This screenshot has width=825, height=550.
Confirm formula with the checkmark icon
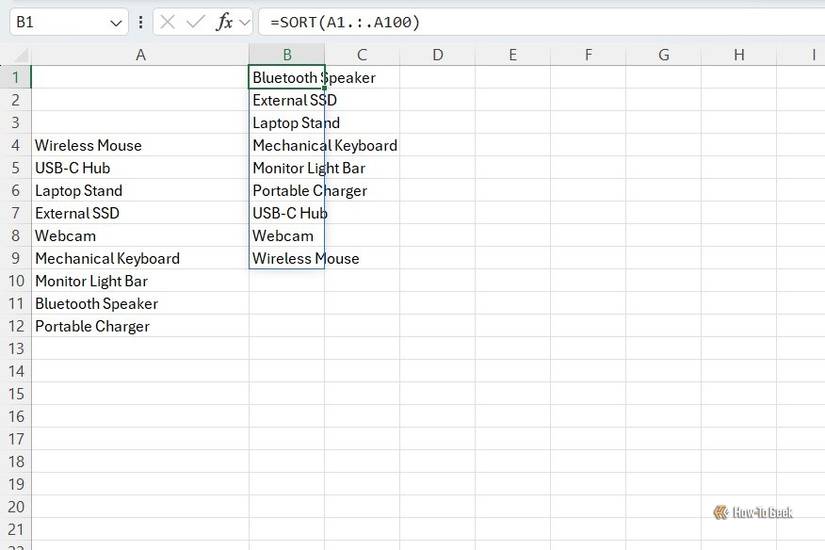[x=196, y=22]
